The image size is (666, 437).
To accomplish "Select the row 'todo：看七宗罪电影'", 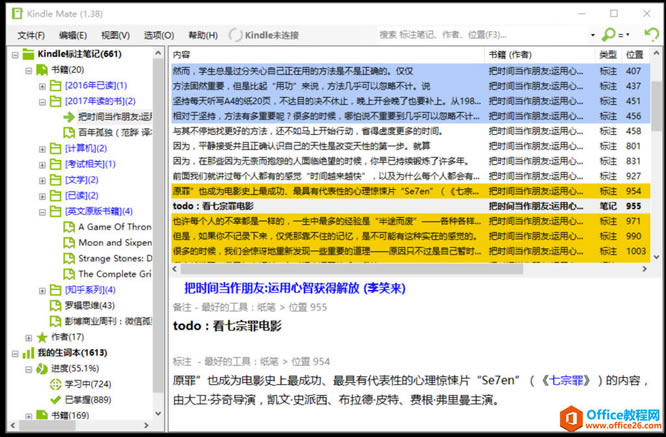I will click(x=410, y=206).
